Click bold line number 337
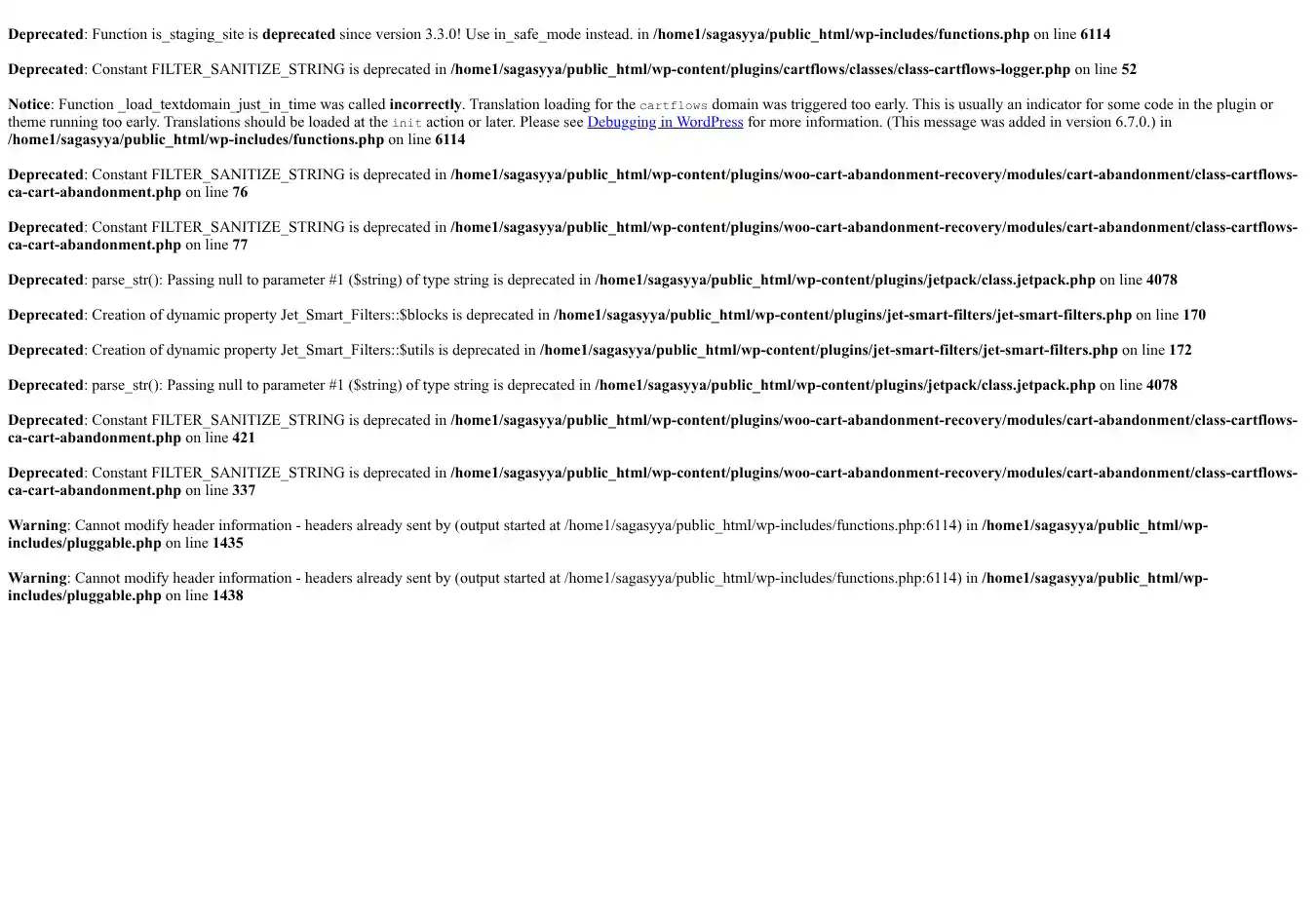This screenshot has height=916, width=1316. coord(244,490)
